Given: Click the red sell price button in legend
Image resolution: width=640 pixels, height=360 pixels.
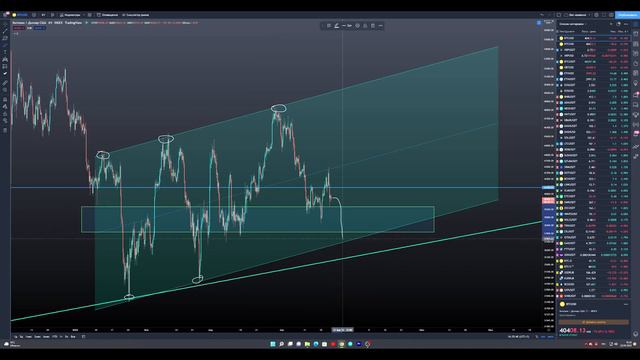Looking at the screenshot, I should (19, 28).
